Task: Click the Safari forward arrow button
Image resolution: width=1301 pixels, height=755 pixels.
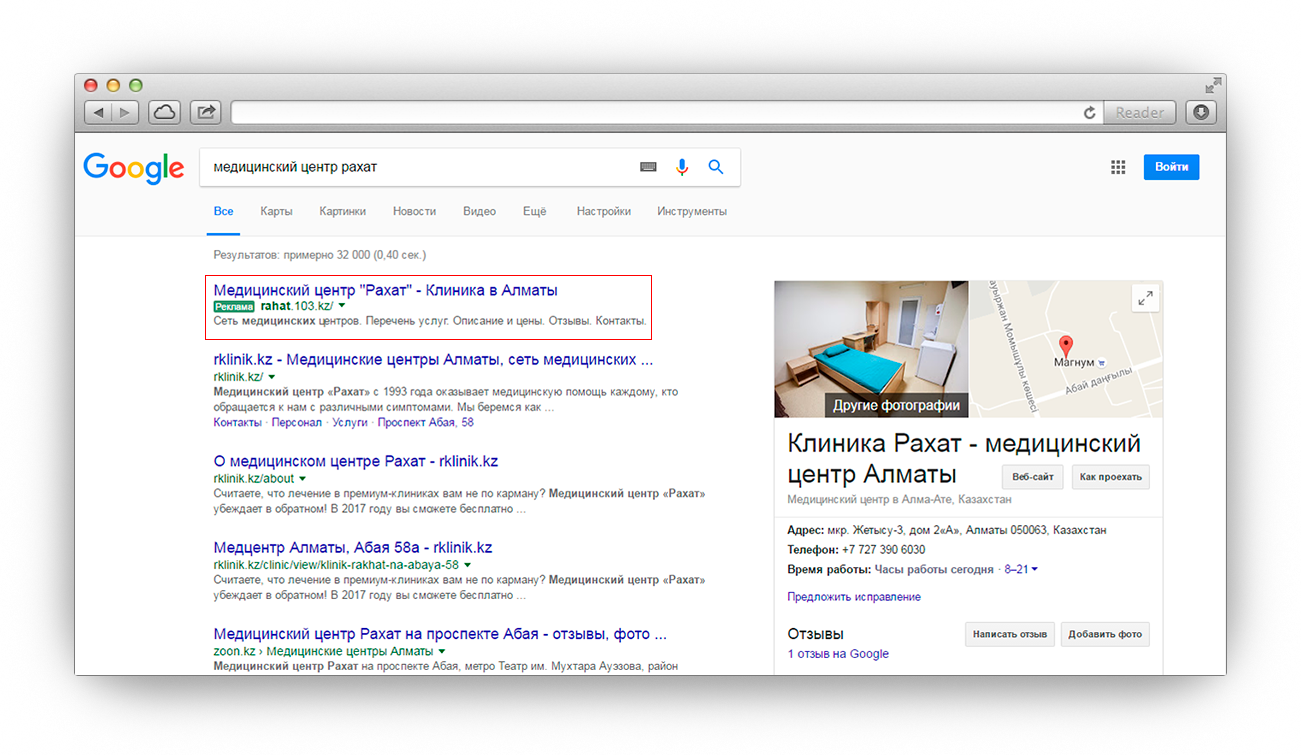Action: [126, 113]
